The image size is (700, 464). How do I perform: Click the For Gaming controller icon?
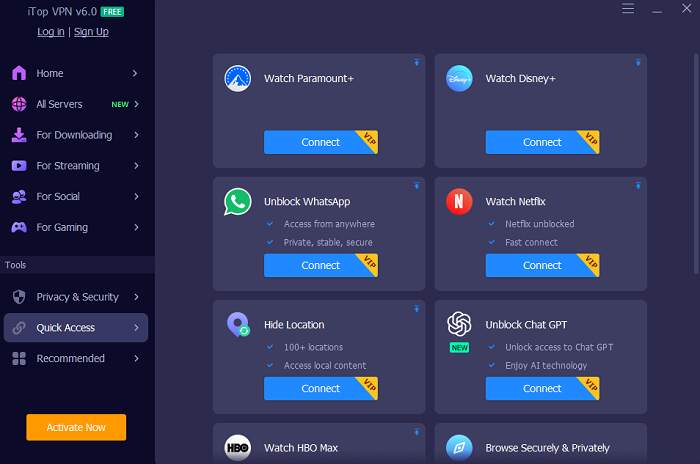coord(19,227)
